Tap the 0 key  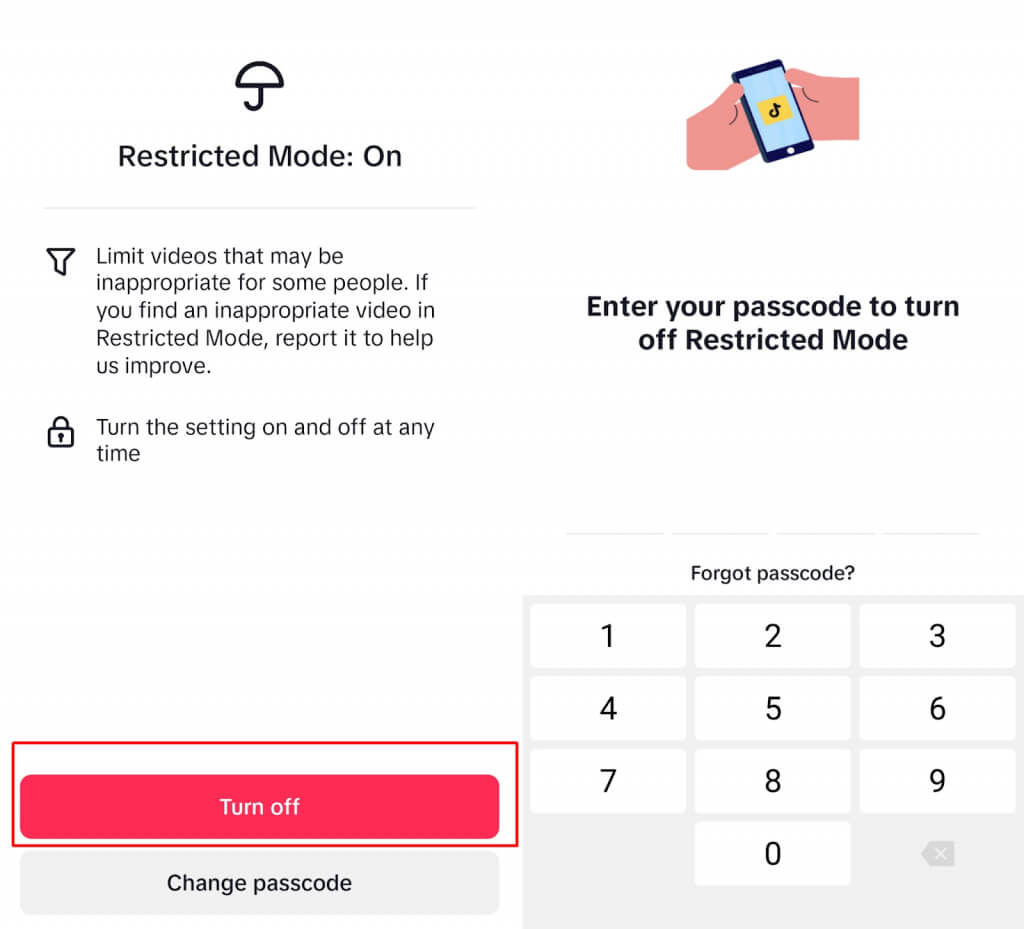(772, 854)
